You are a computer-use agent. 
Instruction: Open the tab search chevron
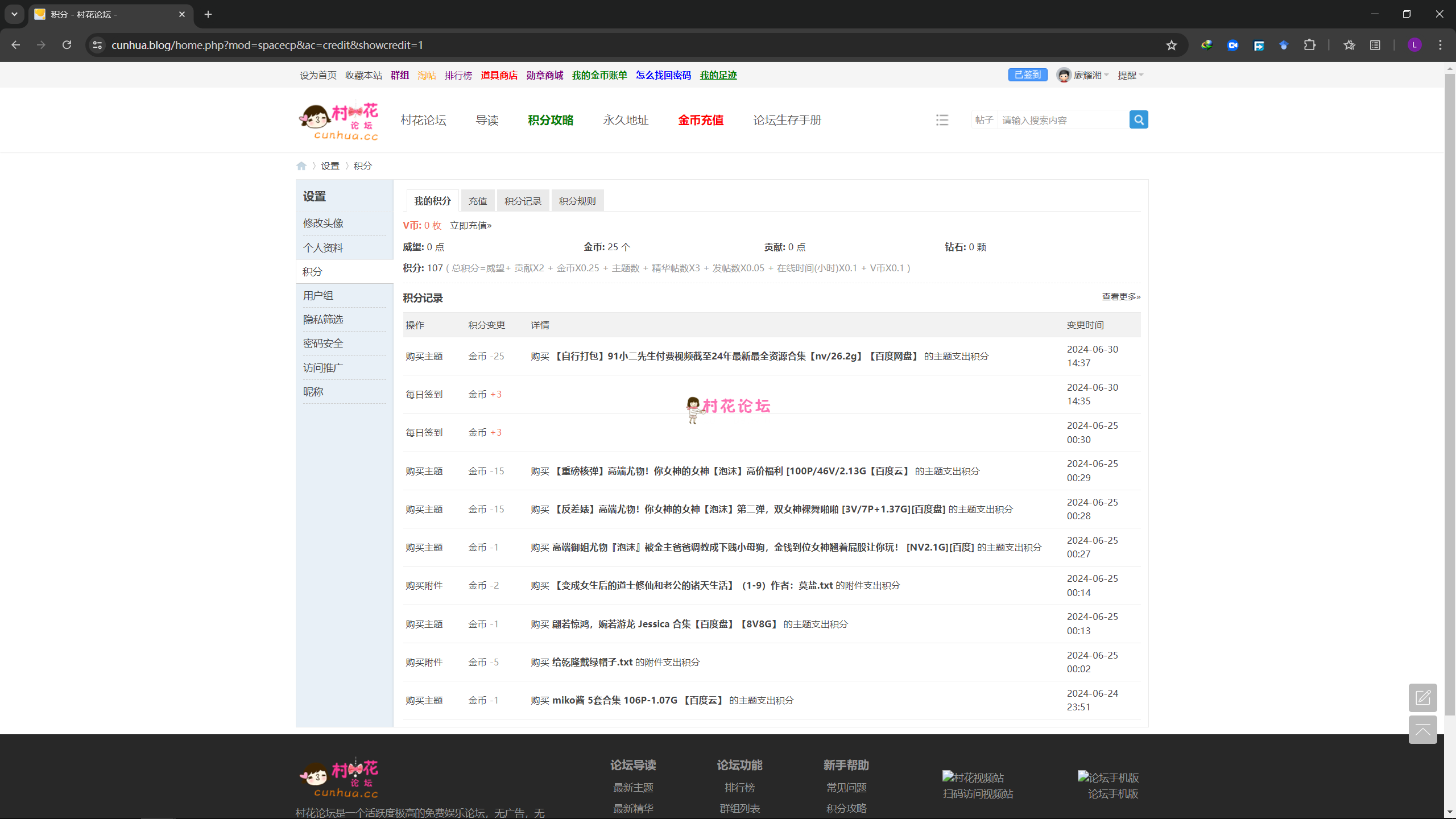14,14
